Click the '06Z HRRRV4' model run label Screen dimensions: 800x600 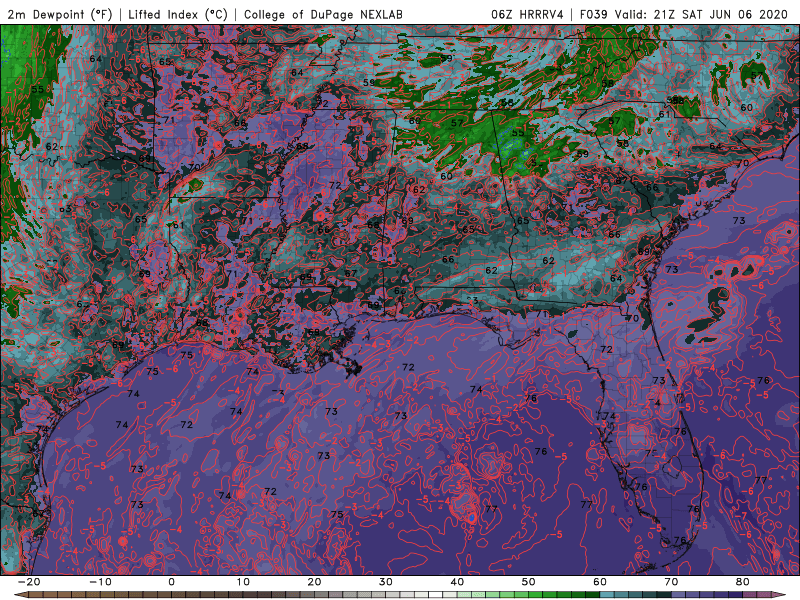click(x=527, y=14)
